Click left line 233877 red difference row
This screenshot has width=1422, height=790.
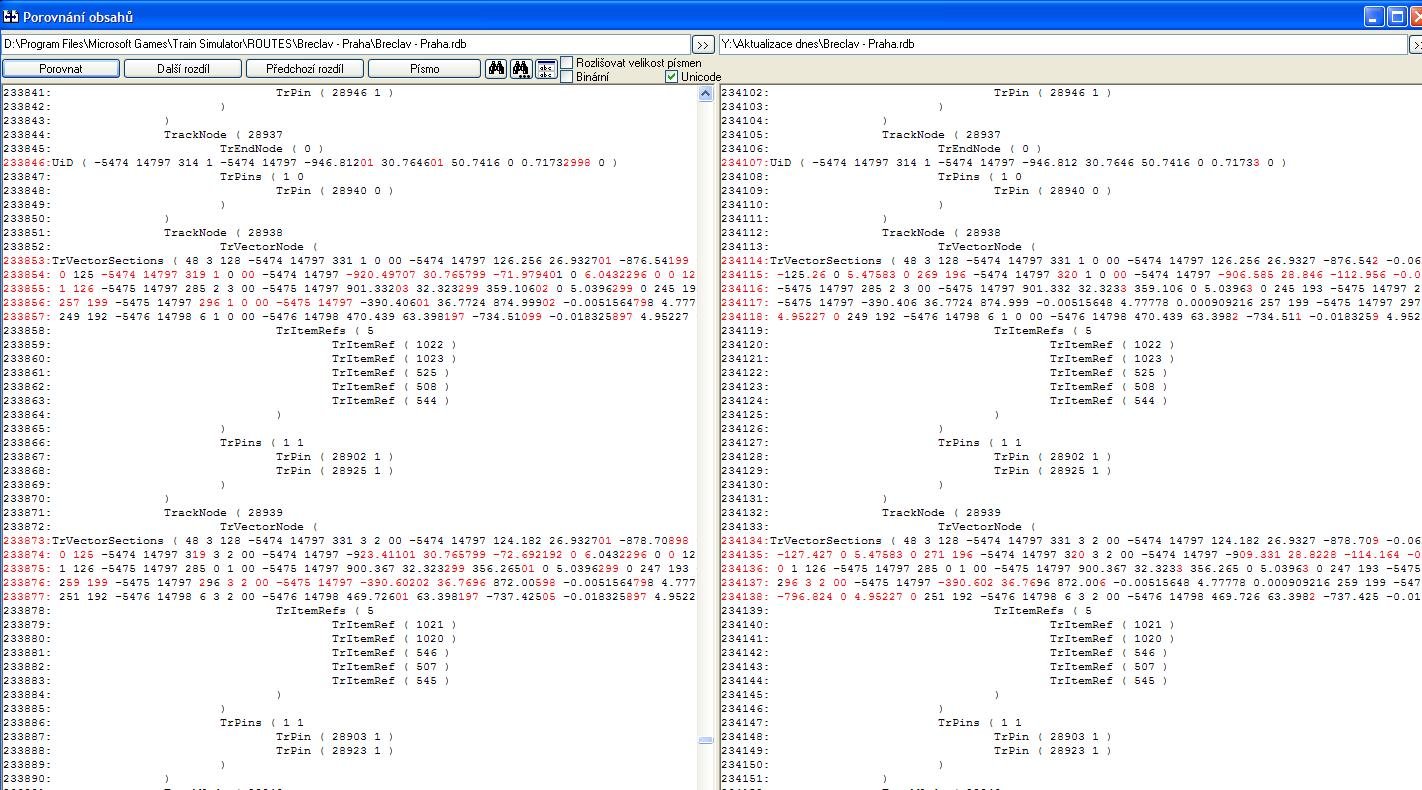[350, 597]
